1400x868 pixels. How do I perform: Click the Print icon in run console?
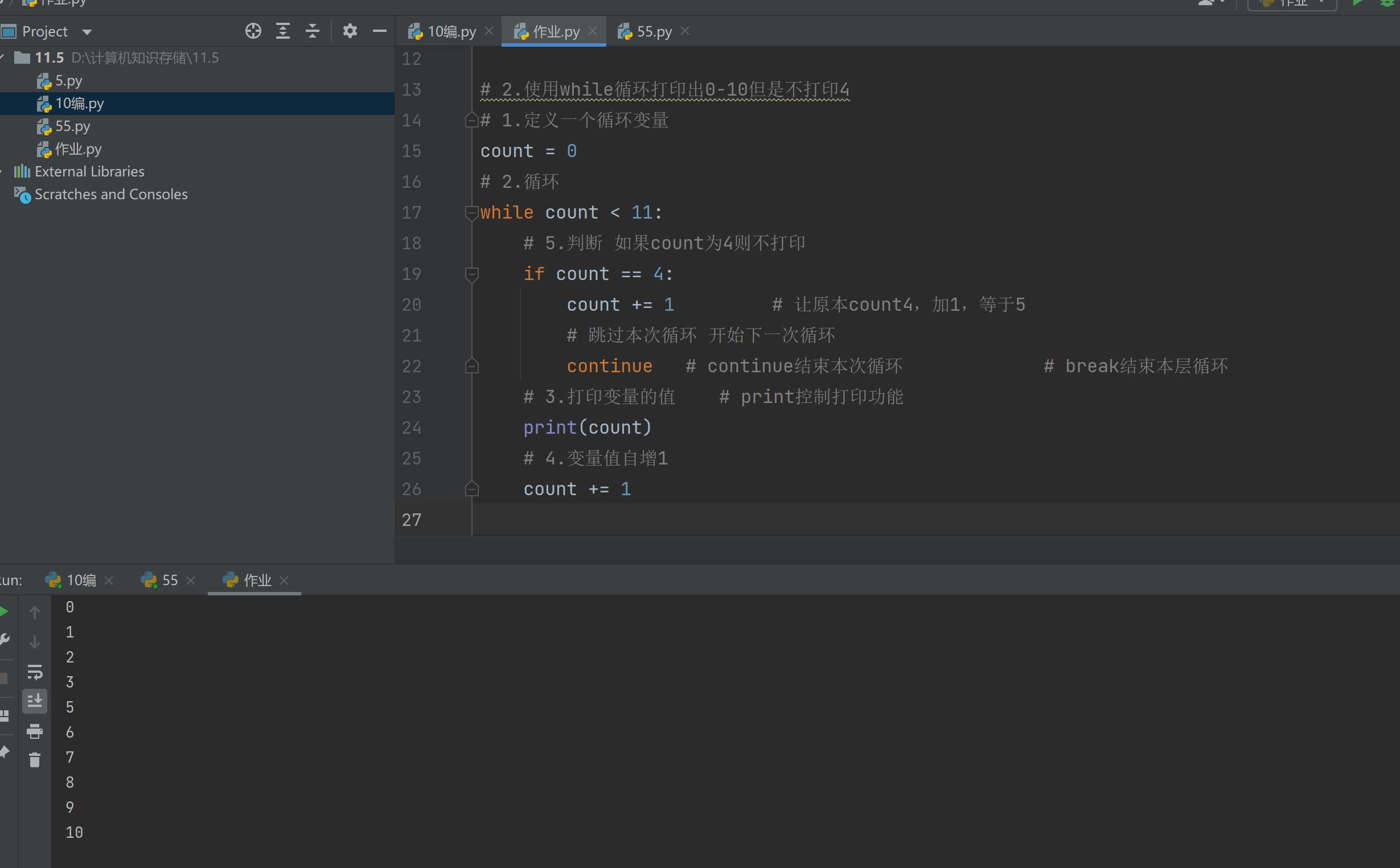click(x=35, y=731)
